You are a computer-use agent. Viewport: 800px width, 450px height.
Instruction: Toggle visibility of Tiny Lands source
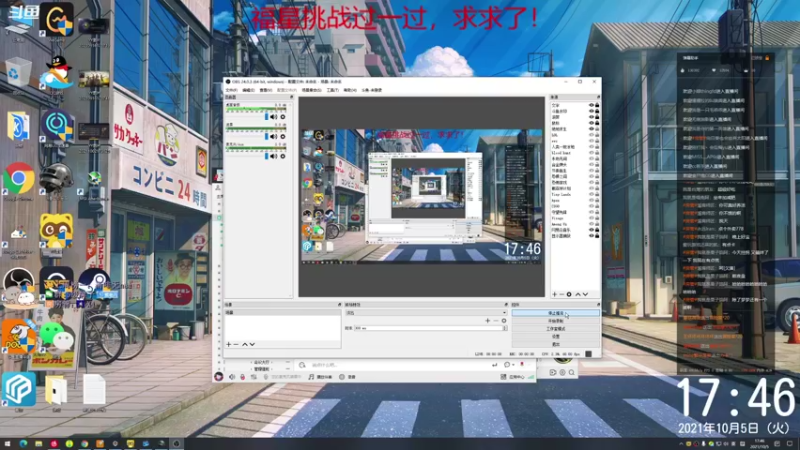(x=591, y=194)
